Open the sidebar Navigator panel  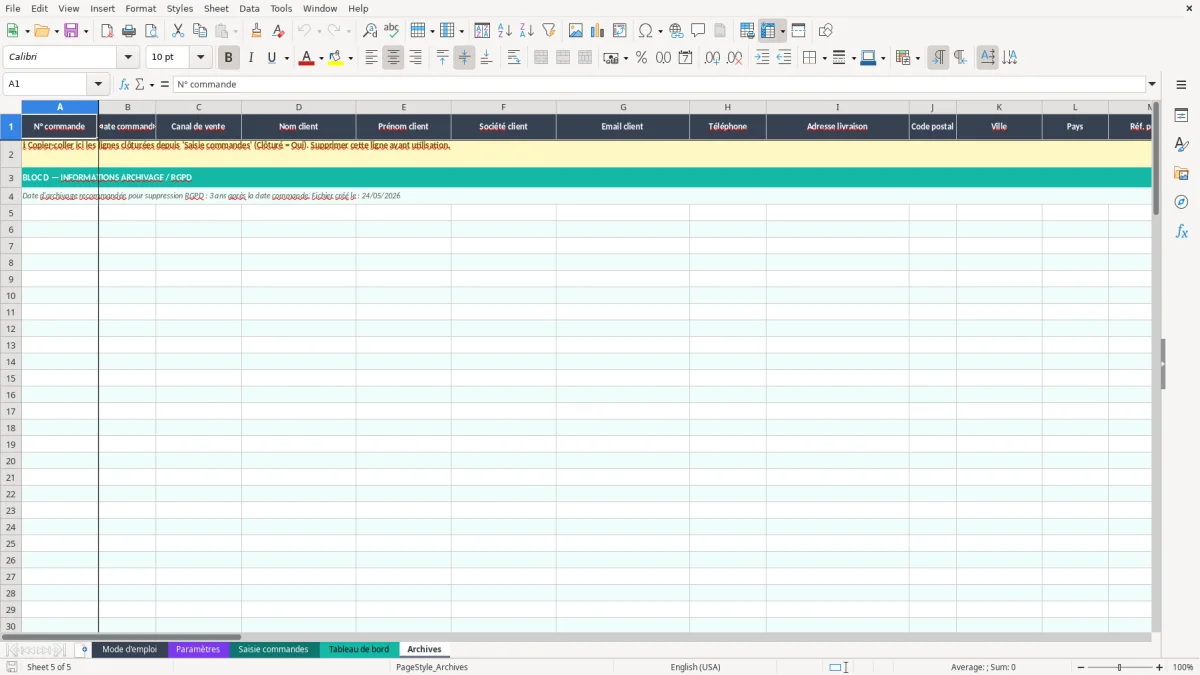click(1181, 202)
